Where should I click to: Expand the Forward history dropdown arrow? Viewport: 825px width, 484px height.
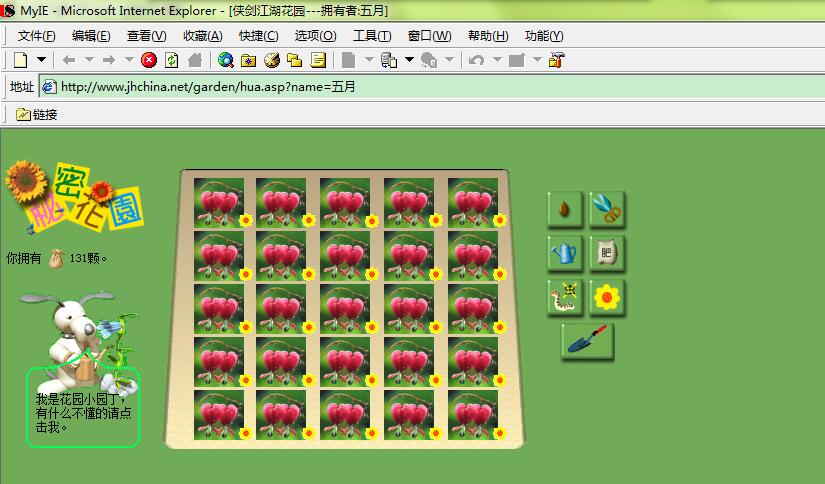coord(129,60)
